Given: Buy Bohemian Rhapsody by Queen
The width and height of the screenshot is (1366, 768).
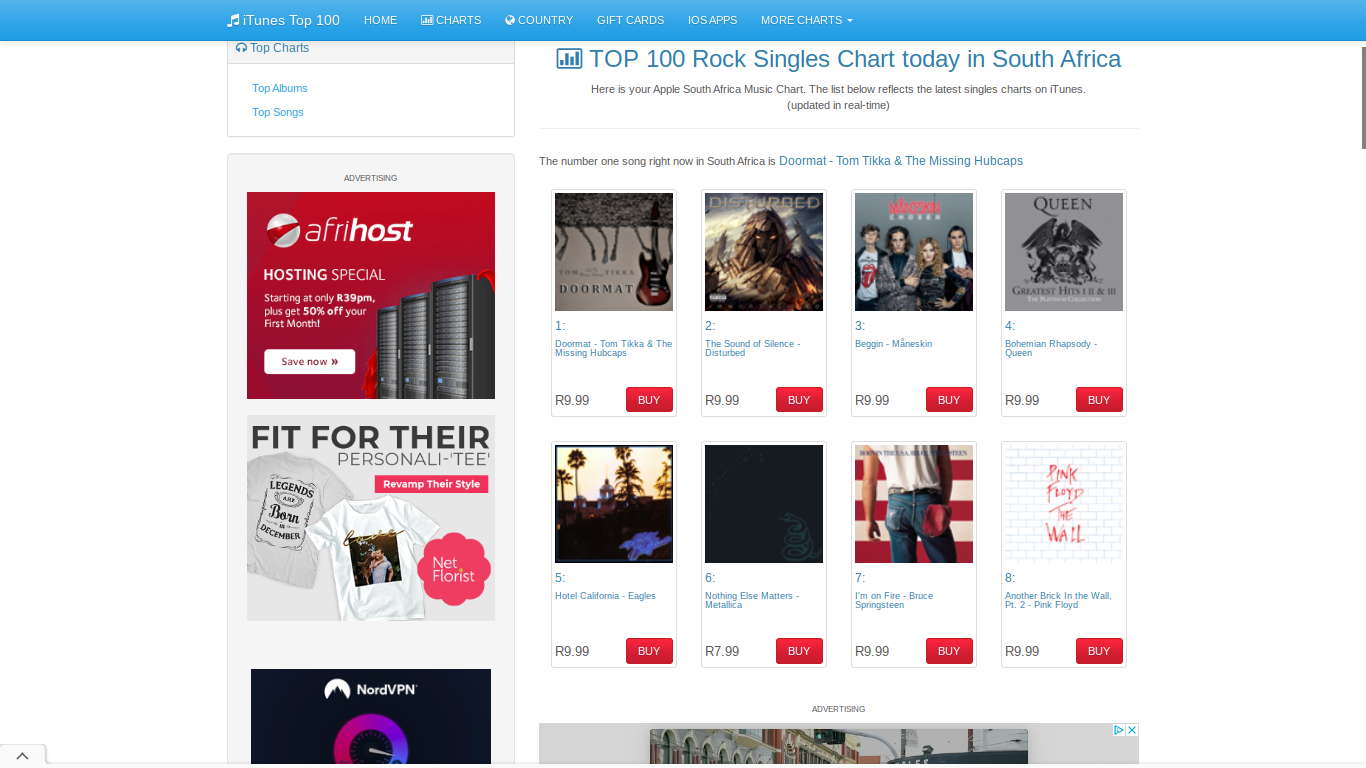Looking at the screenshot, I should coord(1099,400).
